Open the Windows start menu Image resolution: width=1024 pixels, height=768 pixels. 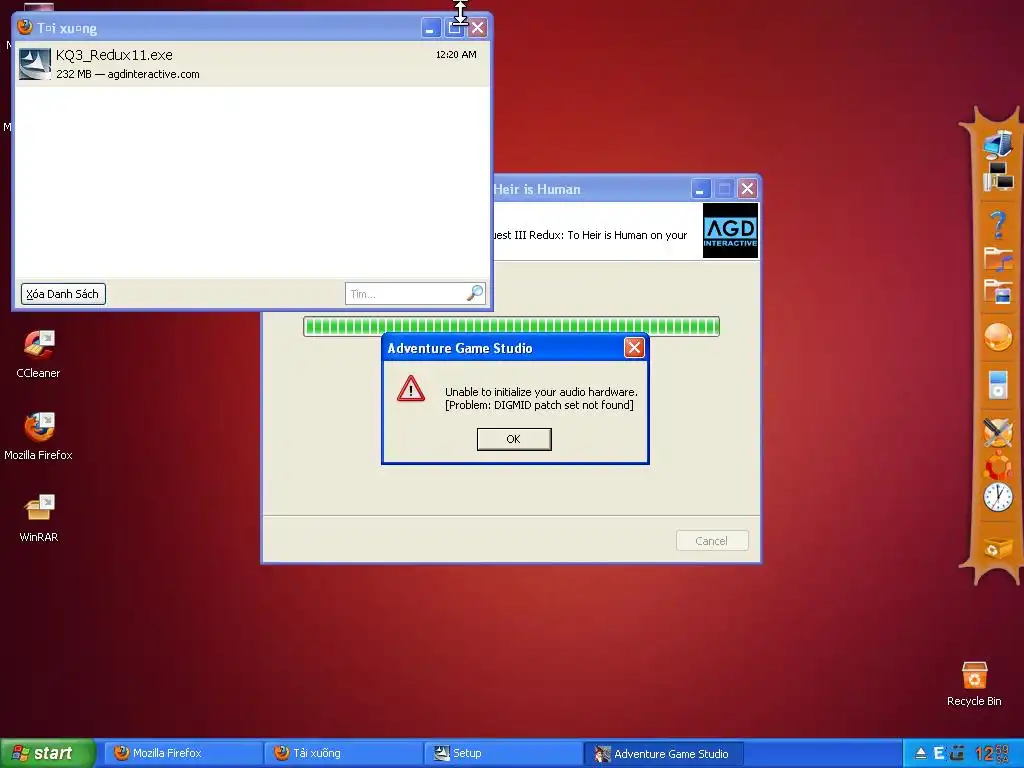click(47, 754)
